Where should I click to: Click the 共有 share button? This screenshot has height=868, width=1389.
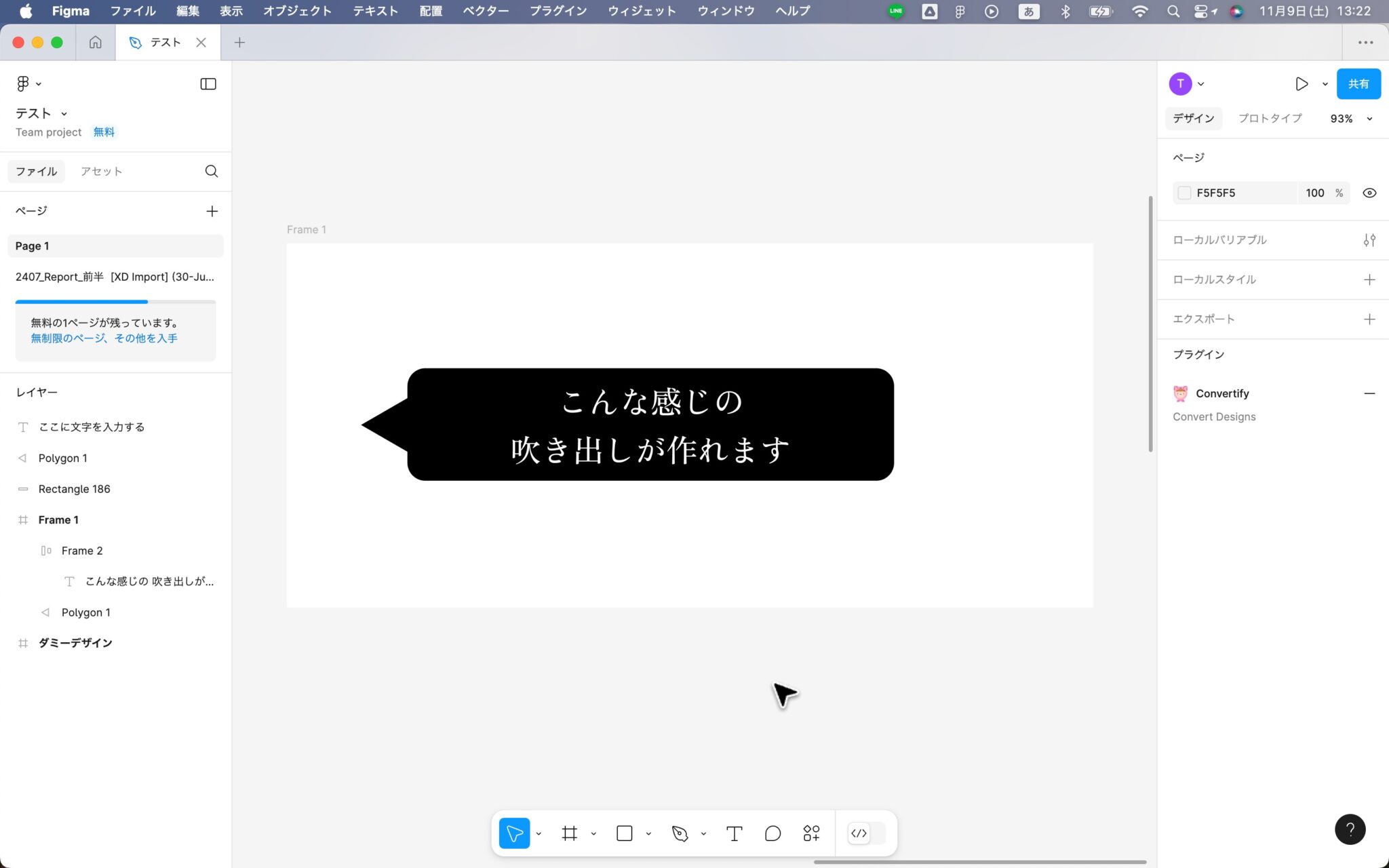point(1357,83)
